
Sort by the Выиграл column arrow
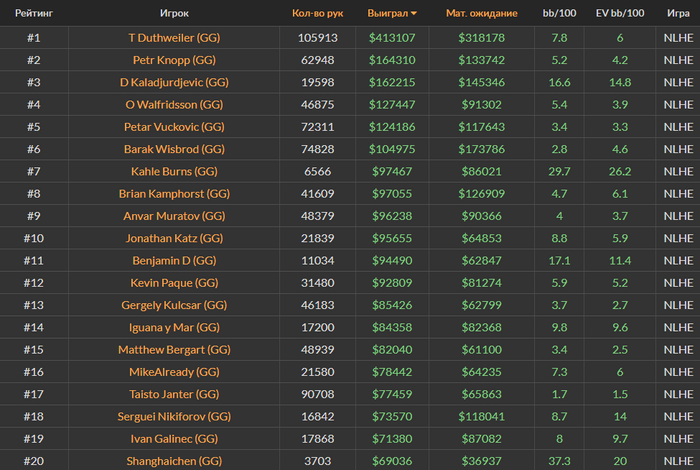pos(414,13)
